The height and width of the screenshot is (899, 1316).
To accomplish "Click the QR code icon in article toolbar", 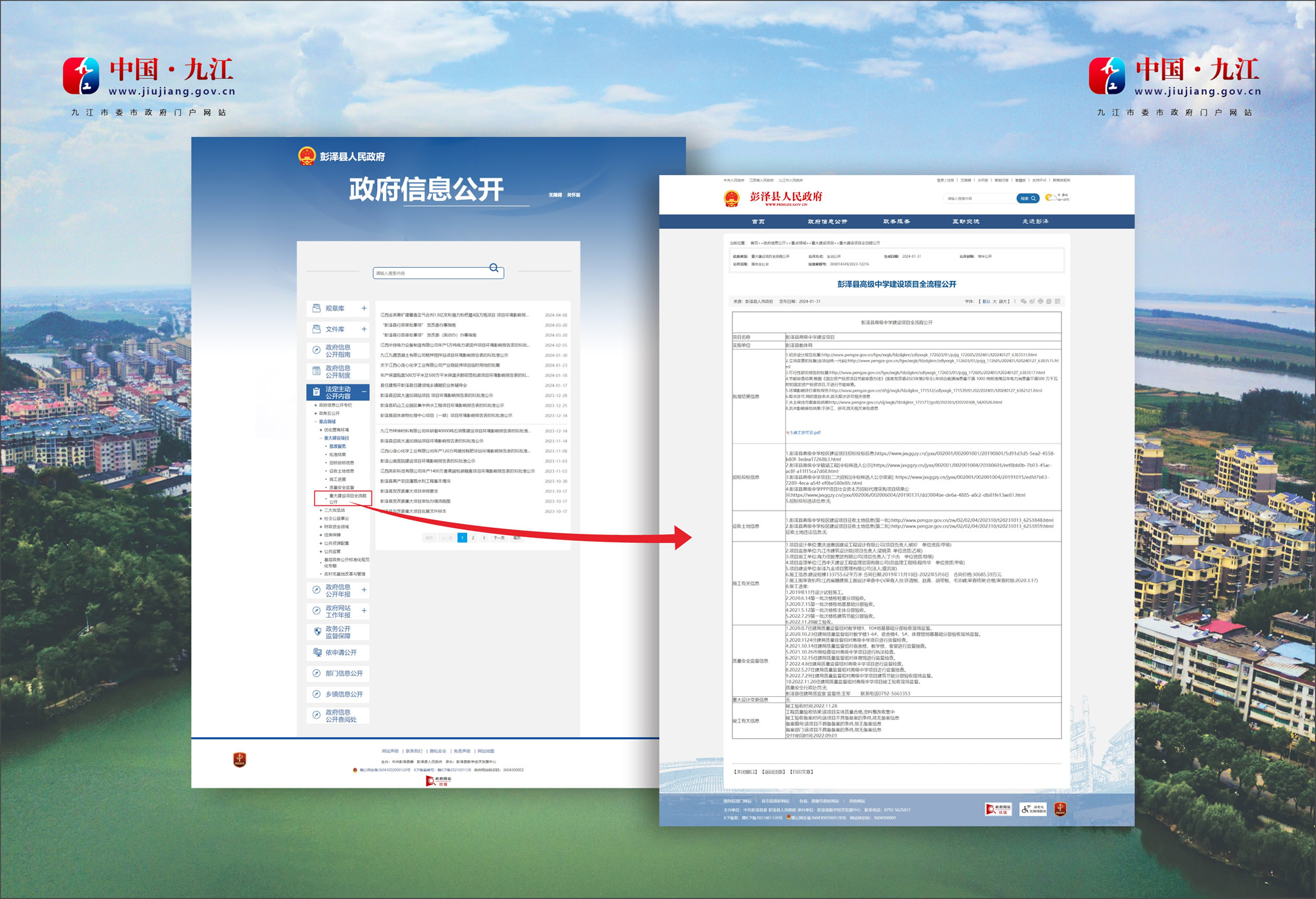I will click(x=1057, y=301).
